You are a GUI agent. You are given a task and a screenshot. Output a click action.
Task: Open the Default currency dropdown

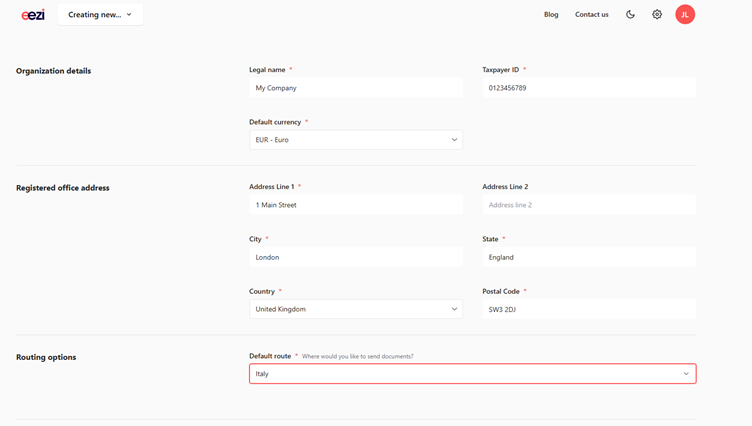356,140
